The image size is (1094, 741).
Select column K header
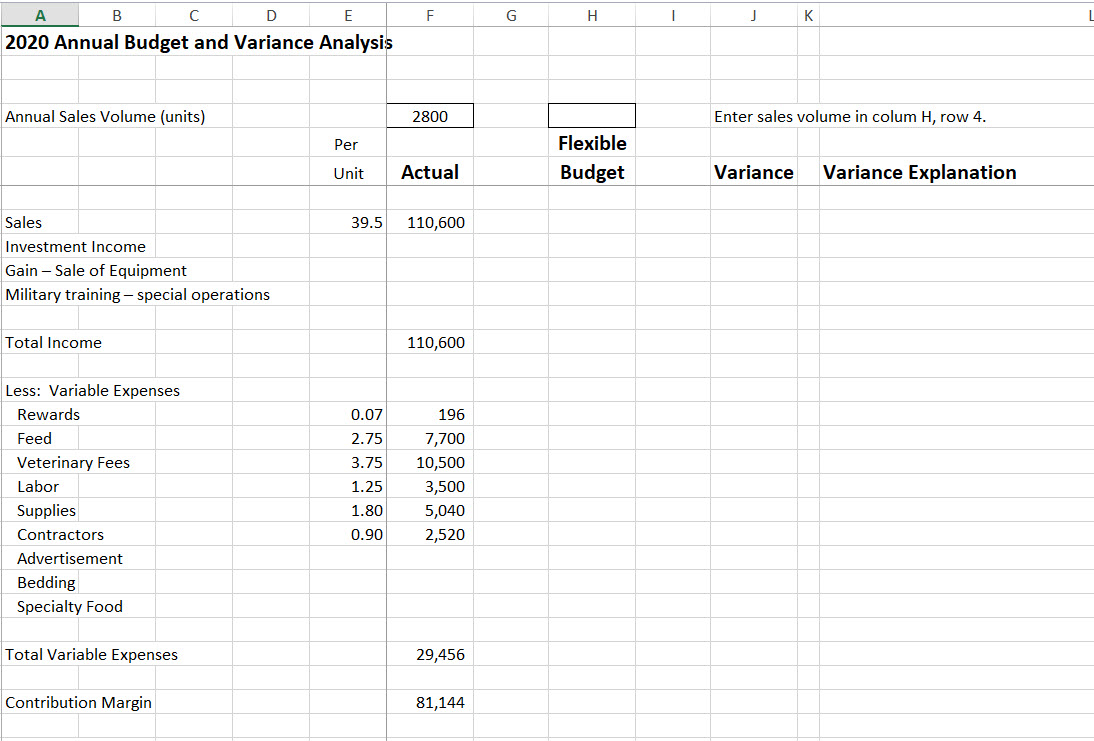click(808, 15)
